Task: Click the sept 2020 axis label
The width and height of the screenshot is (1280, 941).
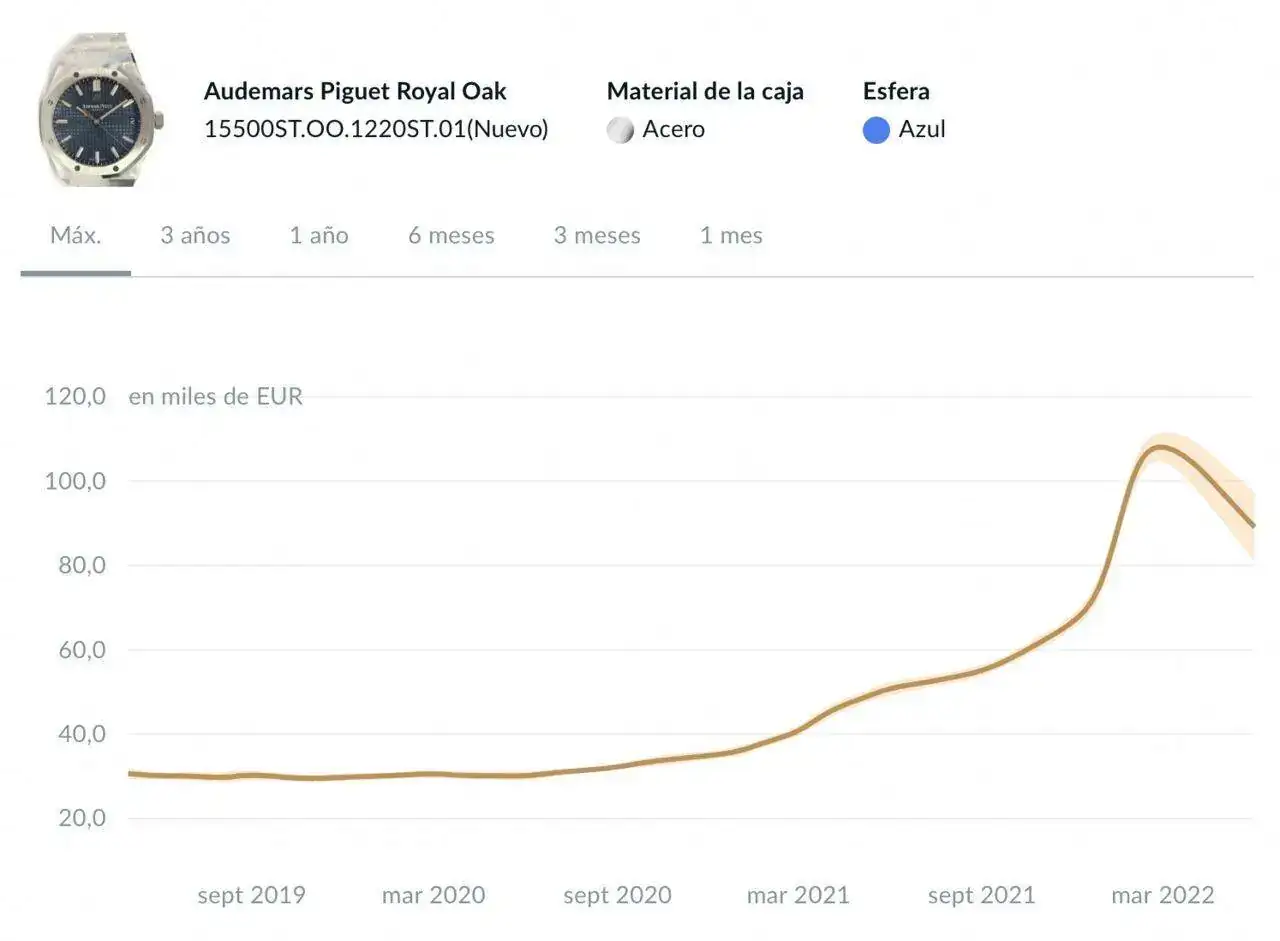Action: (617, 895)
